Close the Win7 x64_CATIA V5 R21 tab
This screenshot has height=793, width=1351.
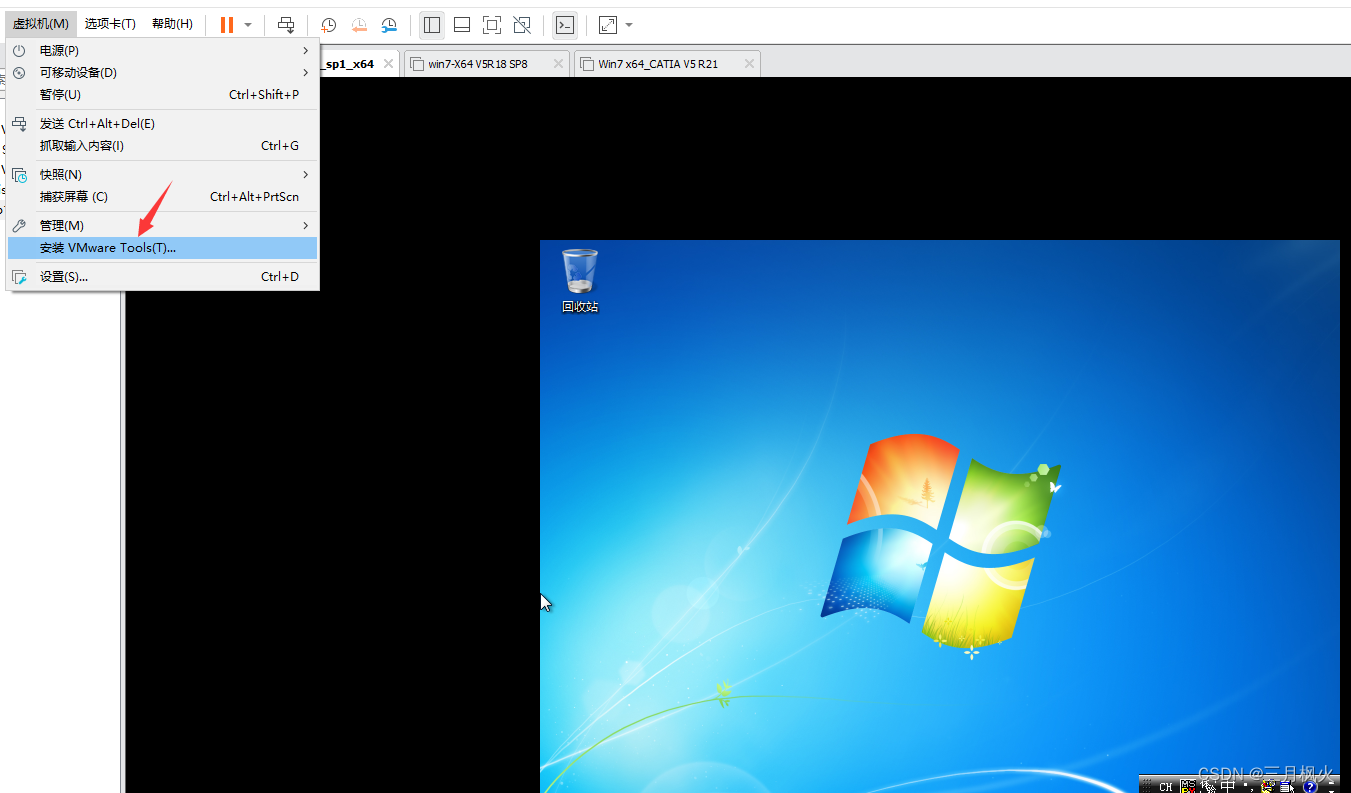click(x=749, y=64)
